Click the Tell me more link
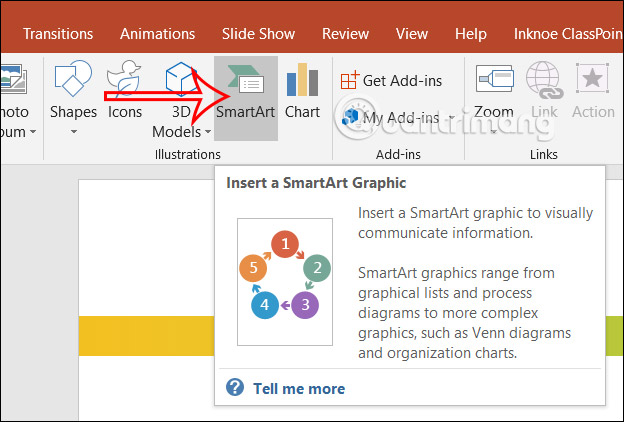 point(298,388)
